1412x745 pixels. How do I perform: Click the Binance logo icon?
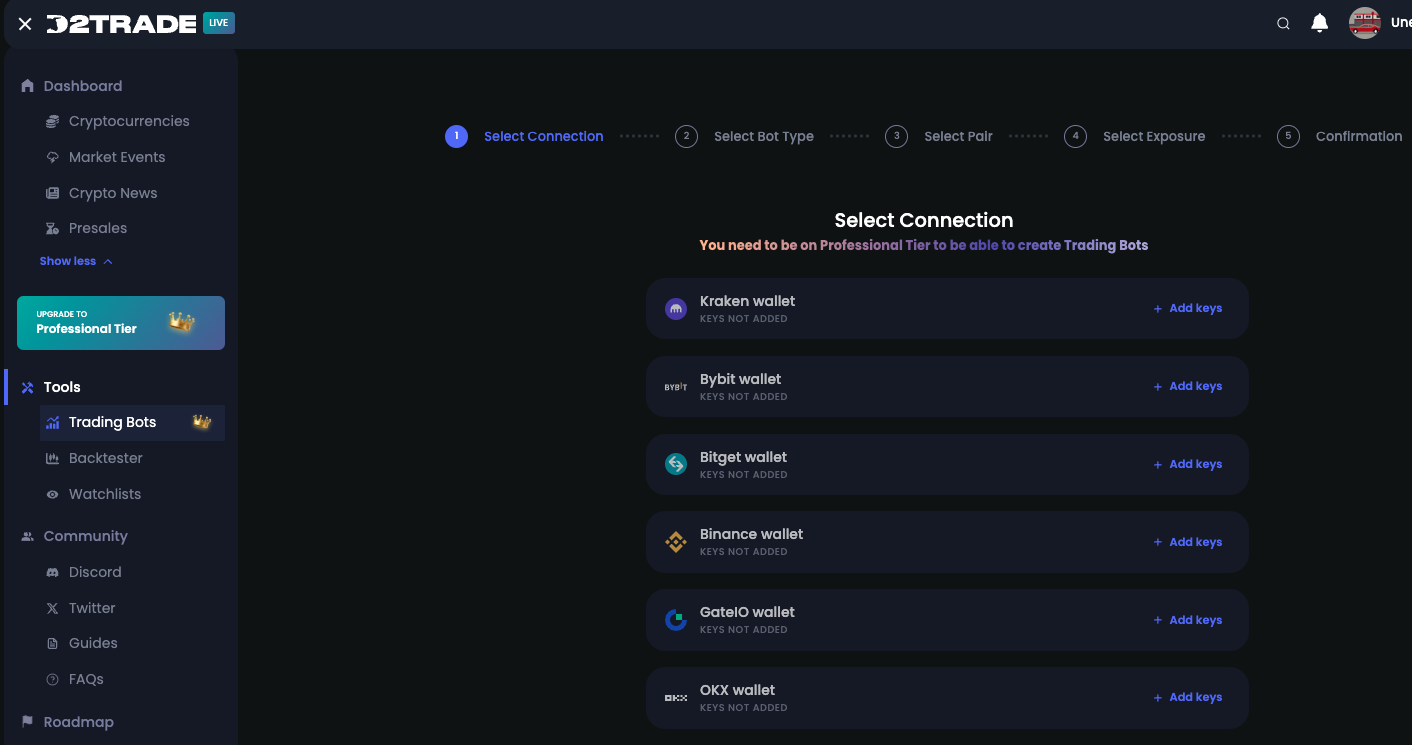pos(676,542)
